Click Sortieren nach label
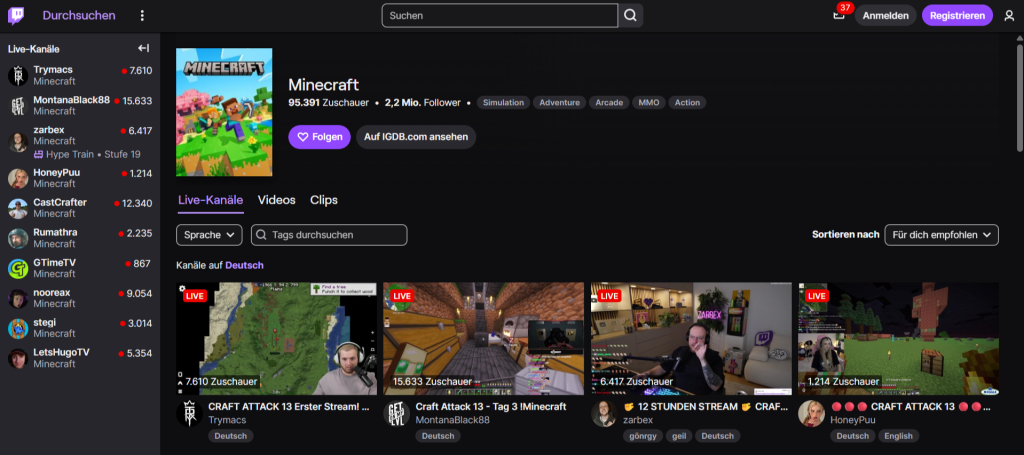This screenshot has width=1024, height=455. (846, 235)
